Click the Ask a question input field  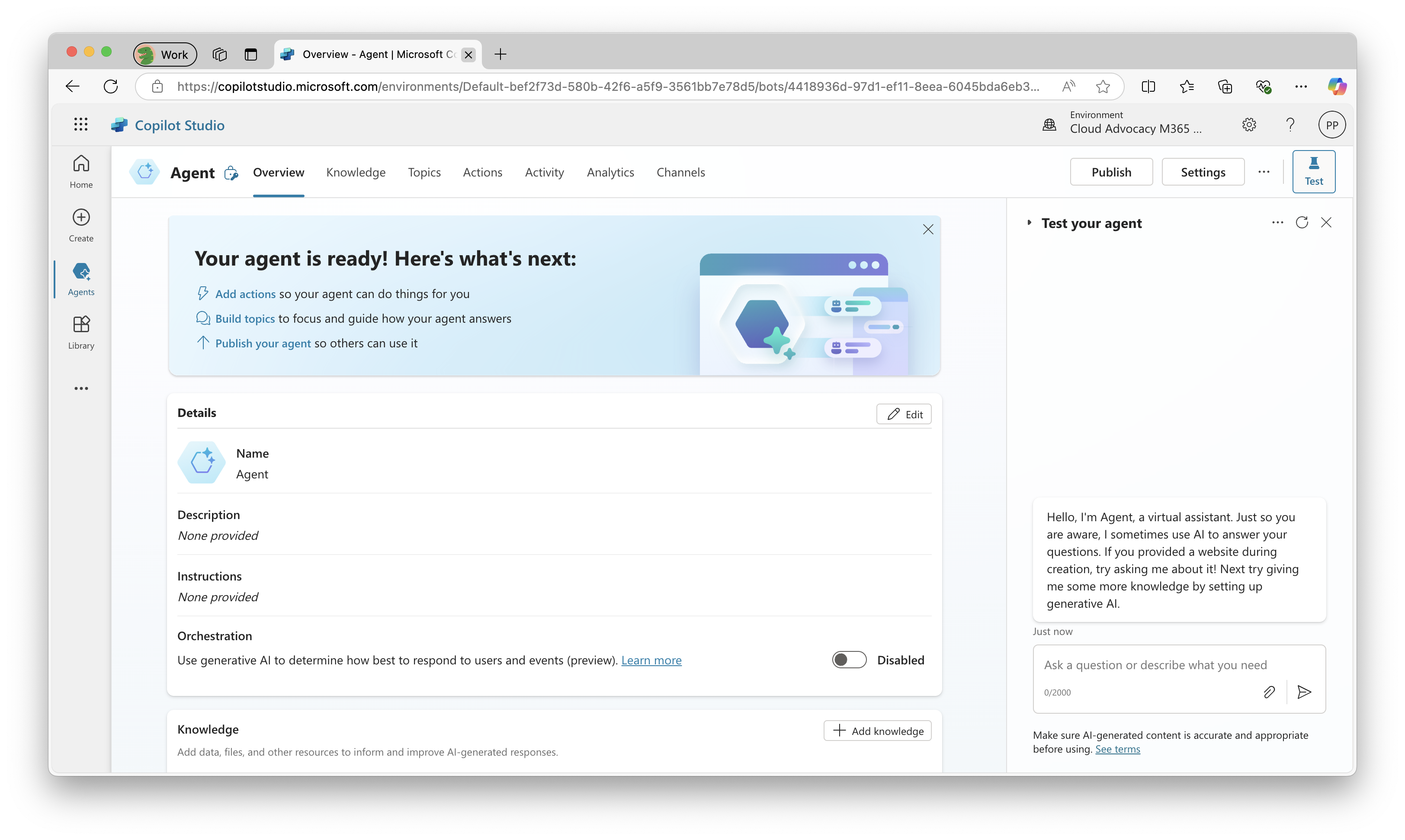pyautogui.click(x=1155, y=665)
